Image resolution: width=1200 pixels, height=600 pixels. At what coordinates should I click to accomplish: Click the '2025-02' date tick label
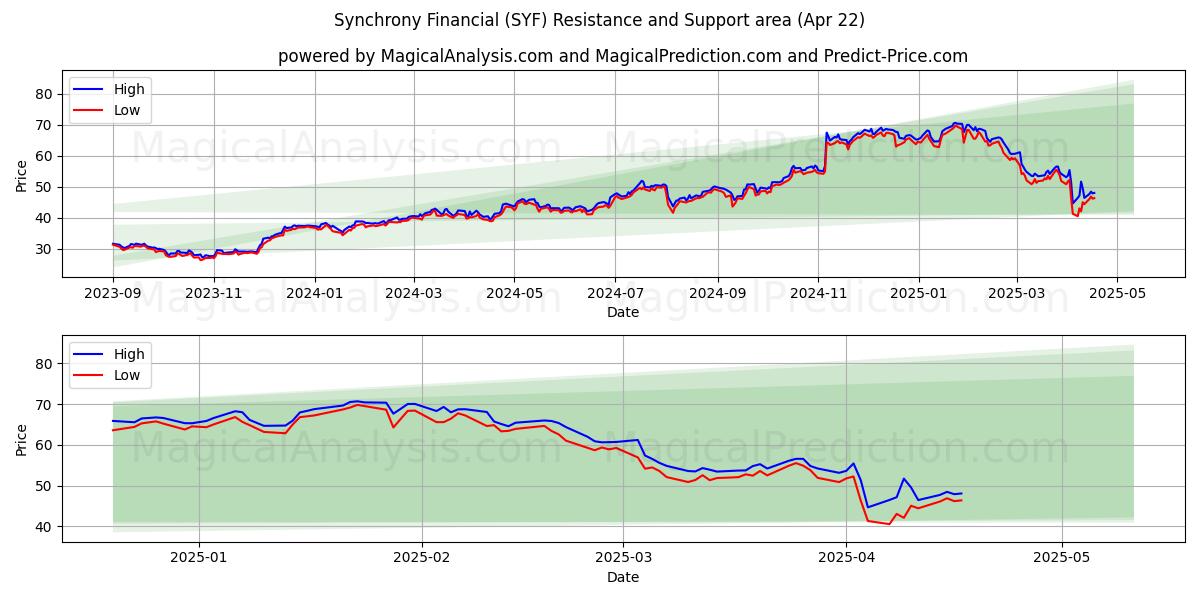click(422, 558)
